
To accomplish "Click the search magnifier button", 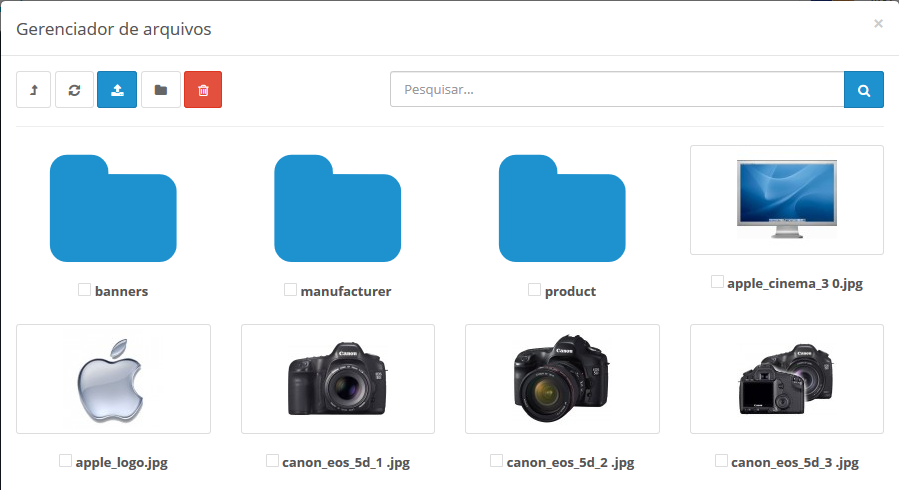I will (864, 90).
